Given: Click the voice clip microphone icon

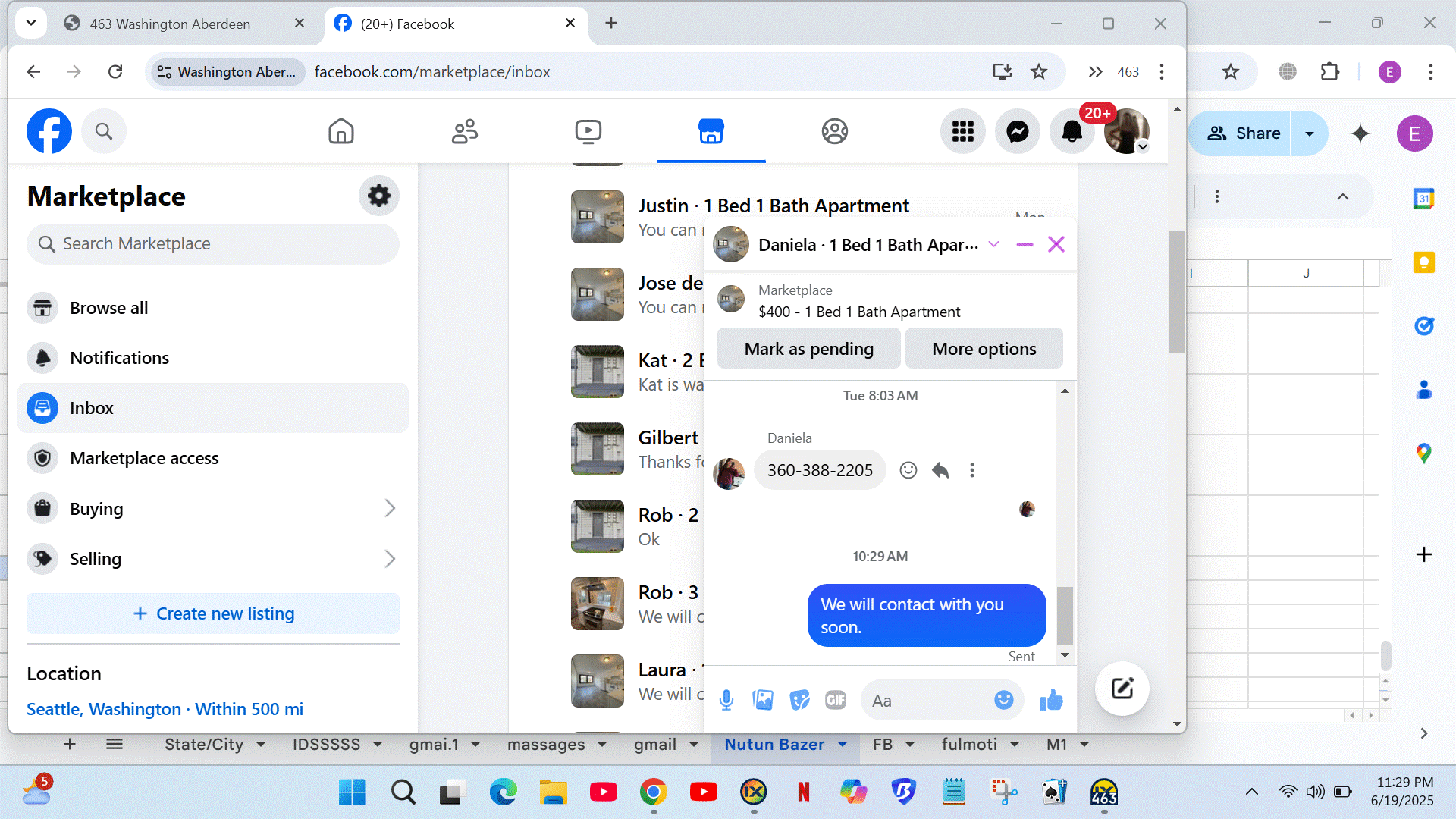Looking at the screenshot, I should pos(726,700).
